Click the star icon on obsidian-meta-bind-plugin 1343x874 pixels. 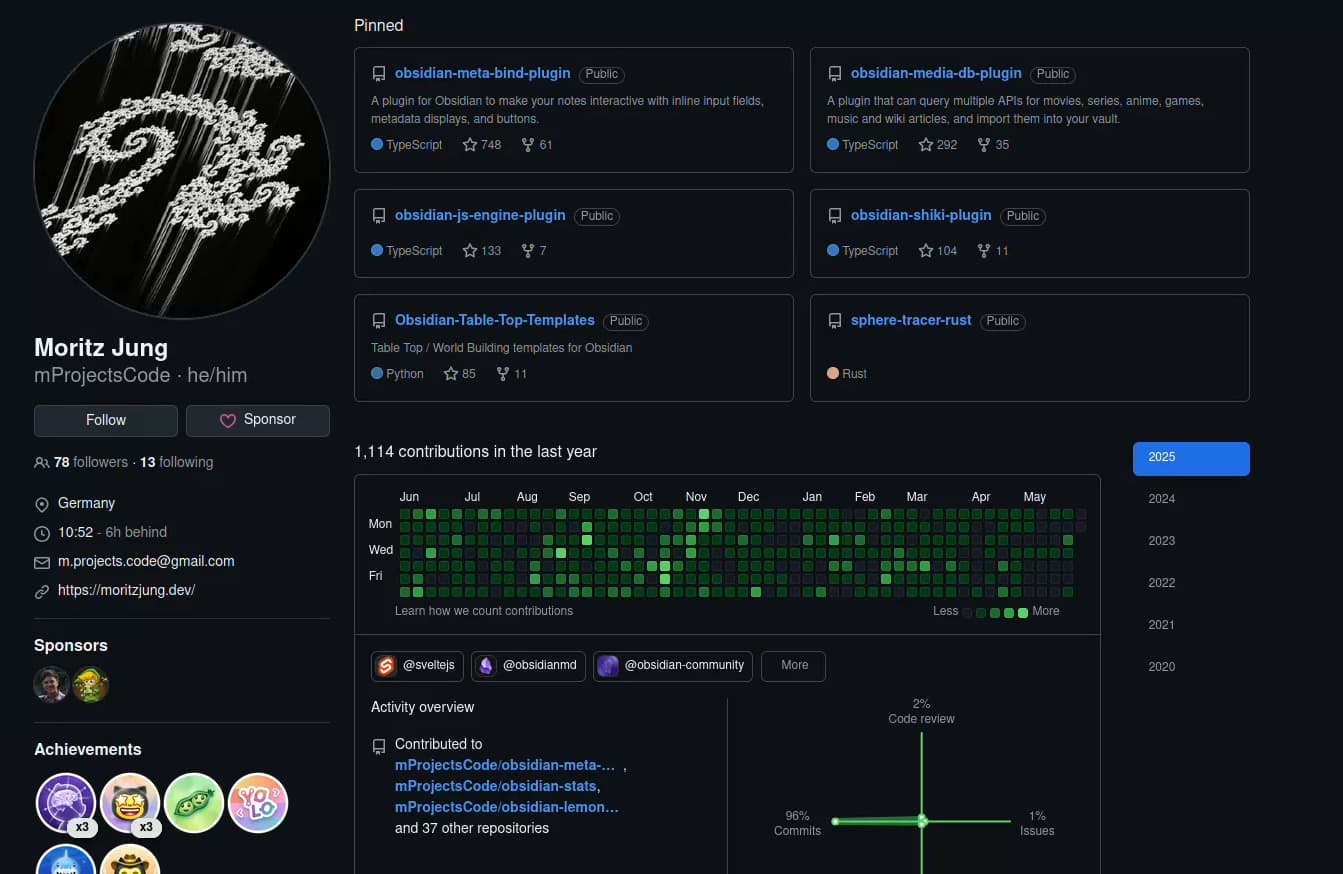[x=470, y=145]
